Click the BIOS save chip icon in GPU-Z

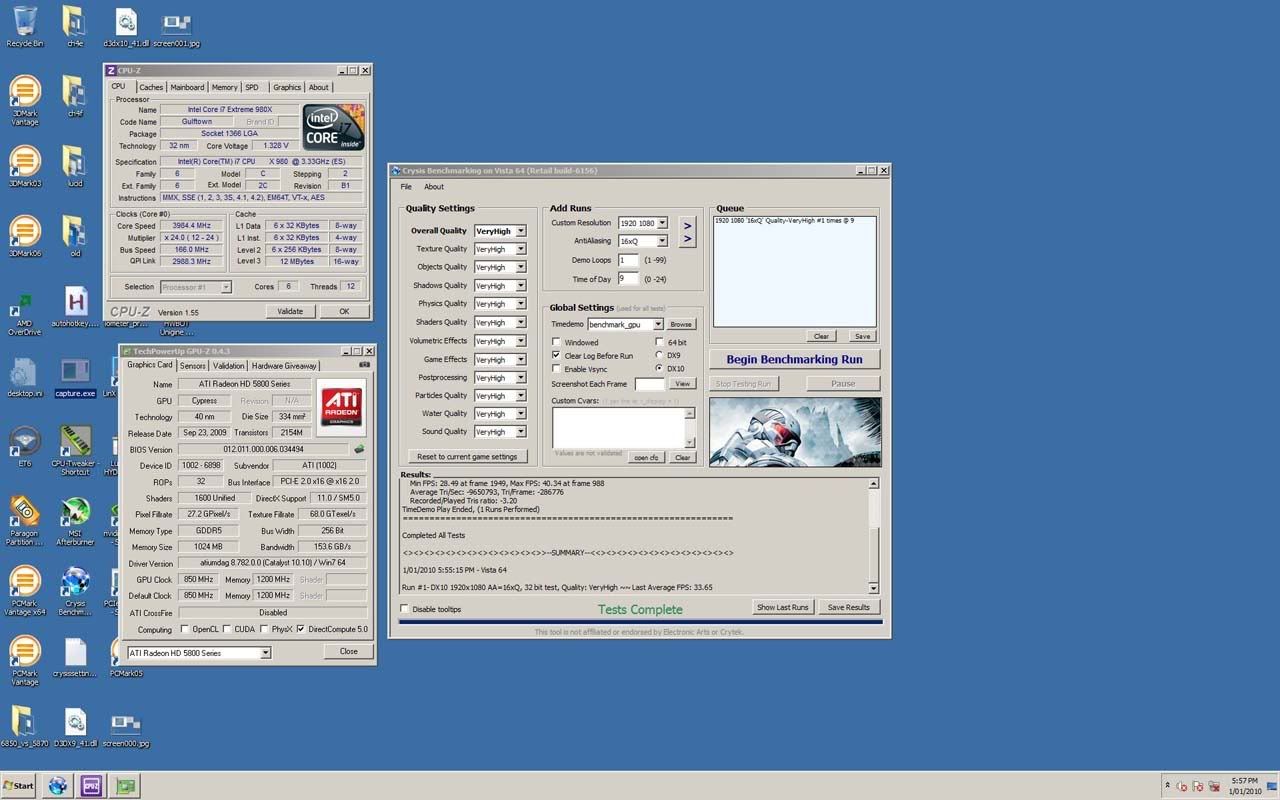[359, 450]
